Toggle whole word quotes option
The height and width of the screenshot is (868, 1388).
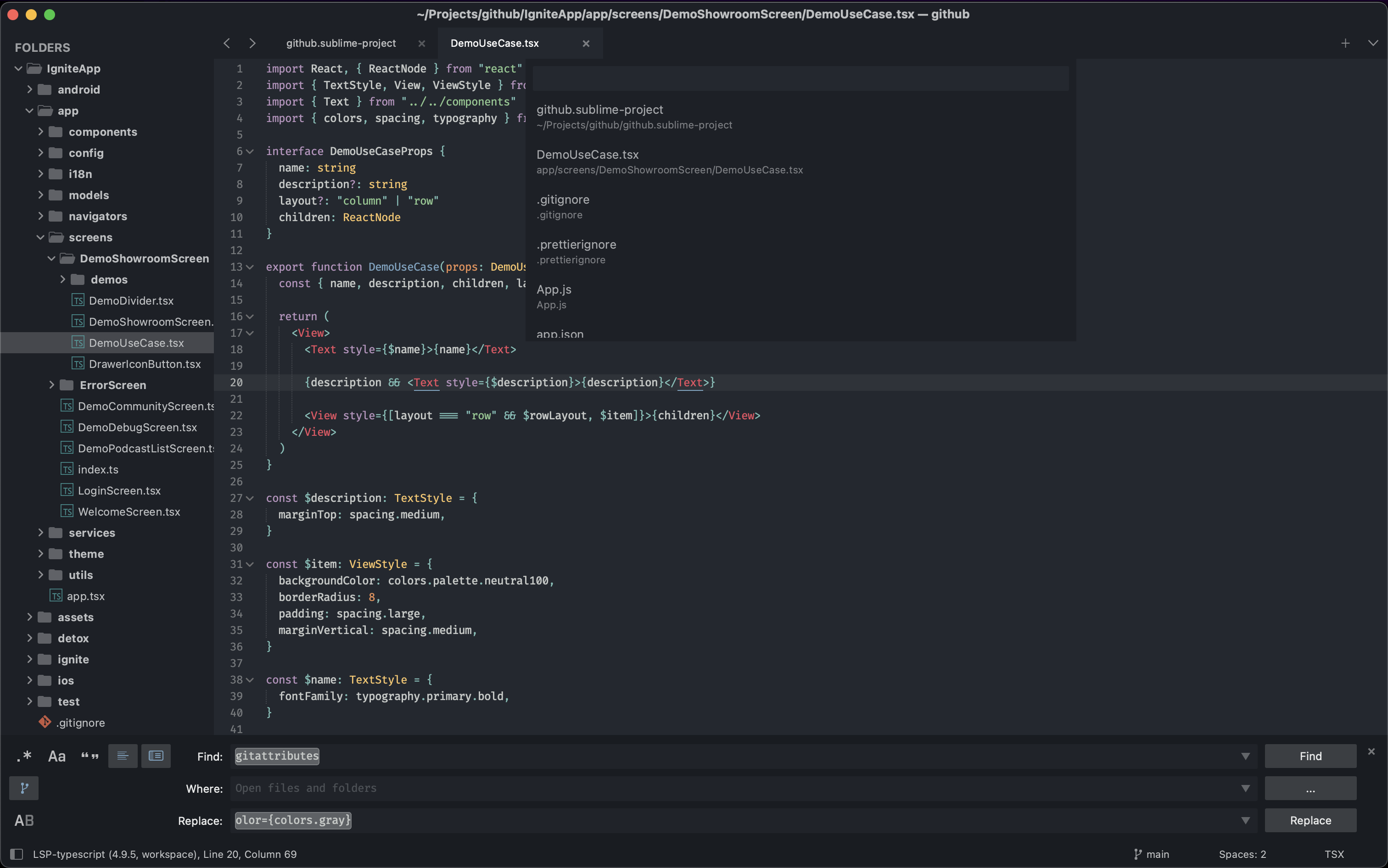click(x=90, y=756)
